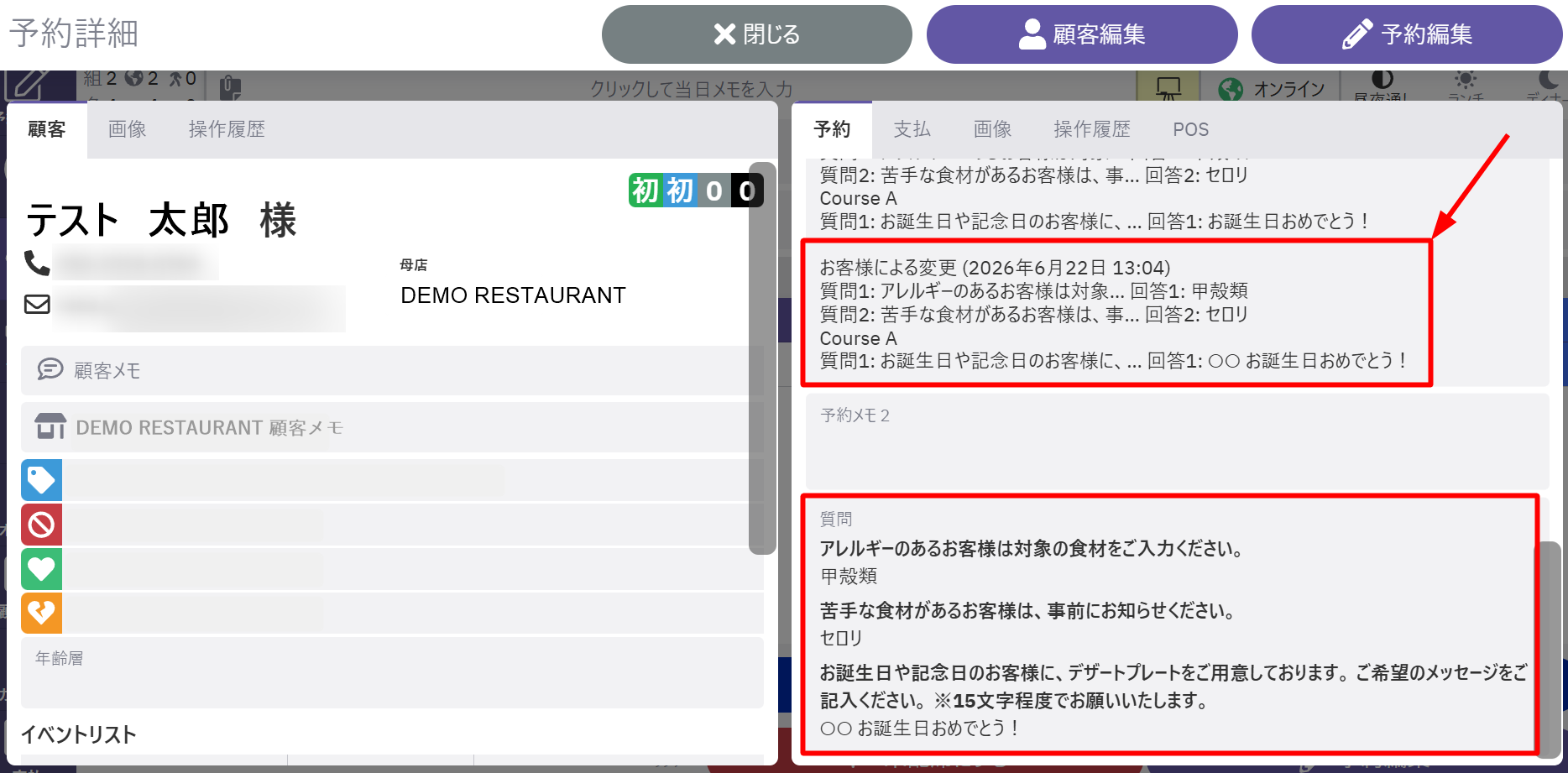The height and width of the screenshot is (773, 1568).
Task: Click the allergy answer 甲殻類
Action: pos(849,577)
